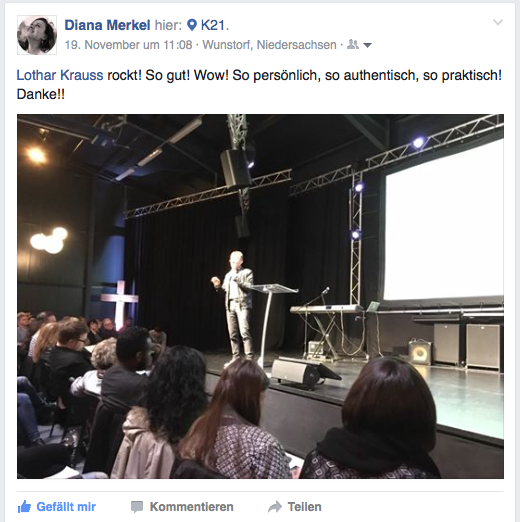Click the thumbs-up like icon
This screenshot has height=522, width=520.
(x=24, y=507)
